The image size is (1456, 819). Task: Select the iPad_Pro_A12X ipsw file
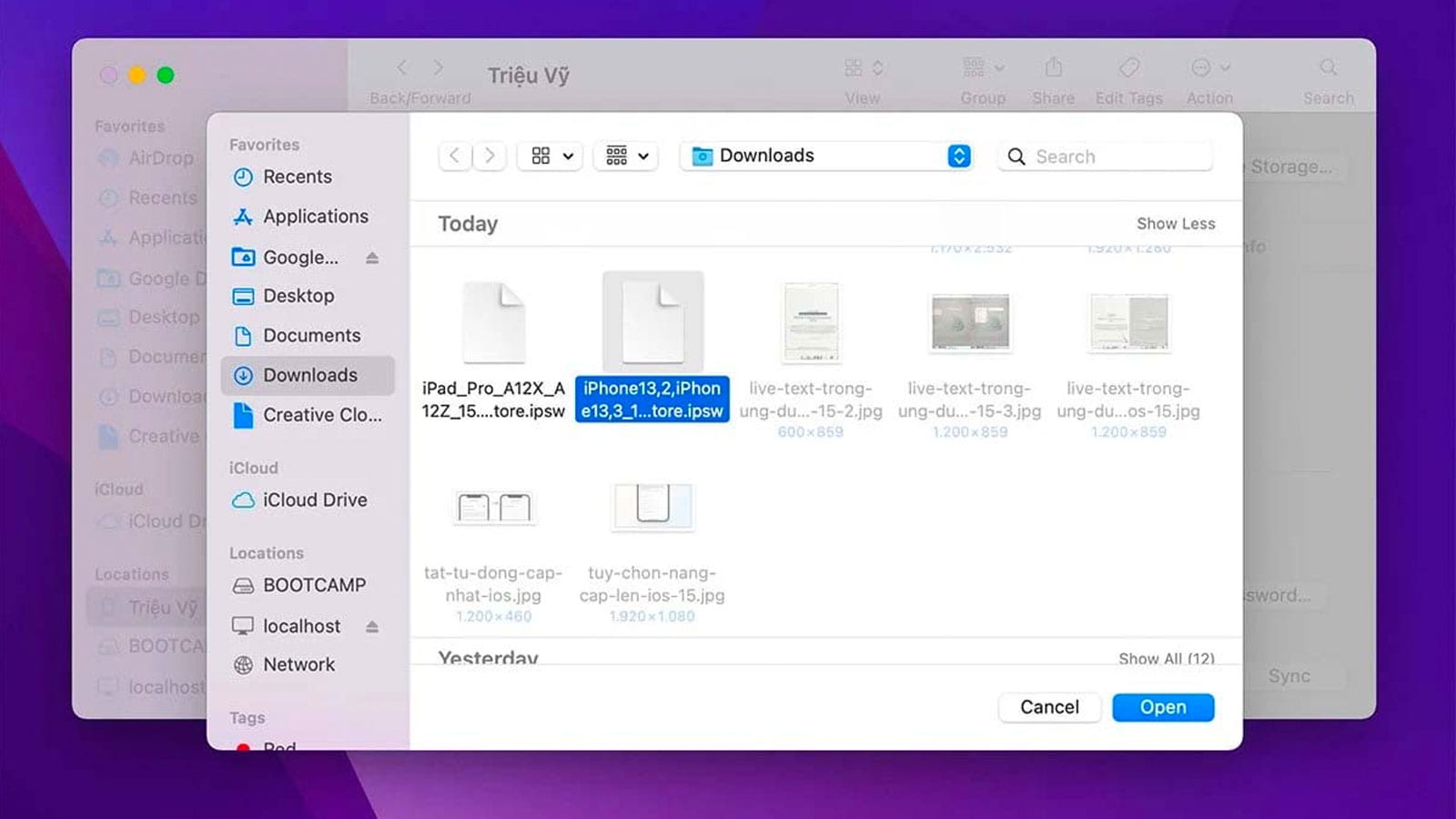tap(493, 322)
